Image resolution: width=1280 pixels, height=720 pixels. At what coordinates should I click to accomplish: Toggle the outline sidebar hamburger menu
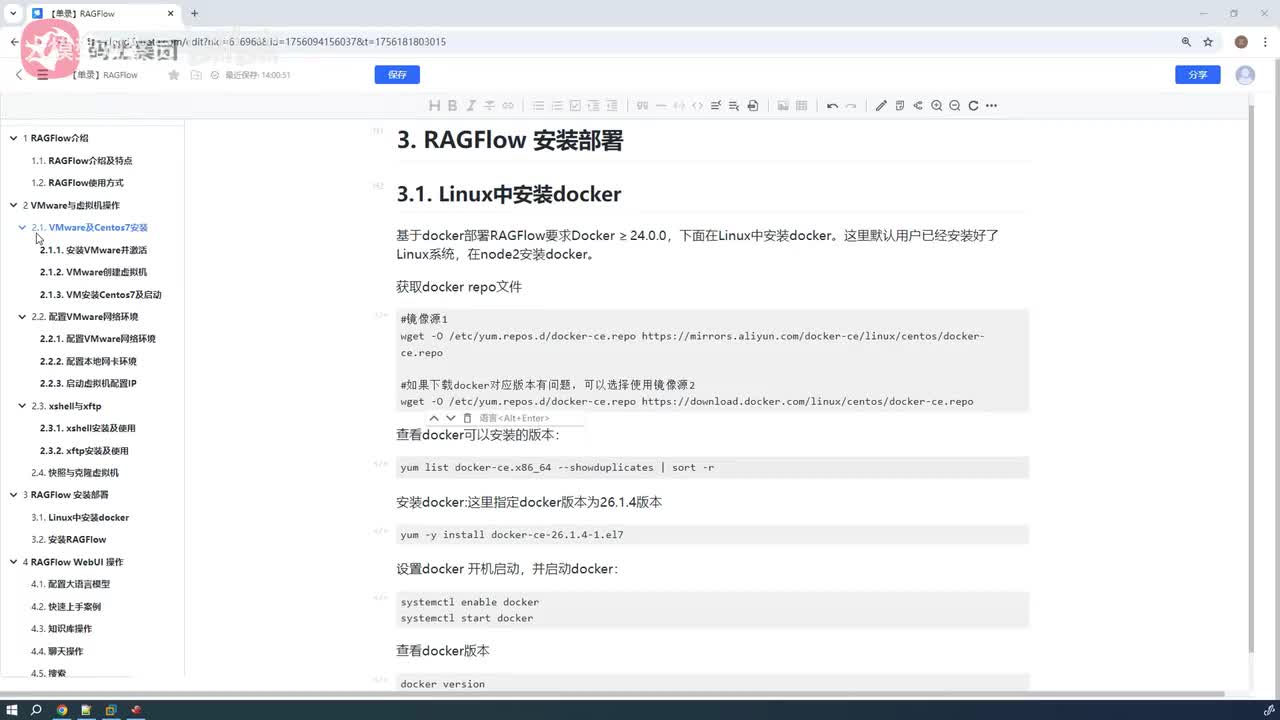(x=42, y=75)
